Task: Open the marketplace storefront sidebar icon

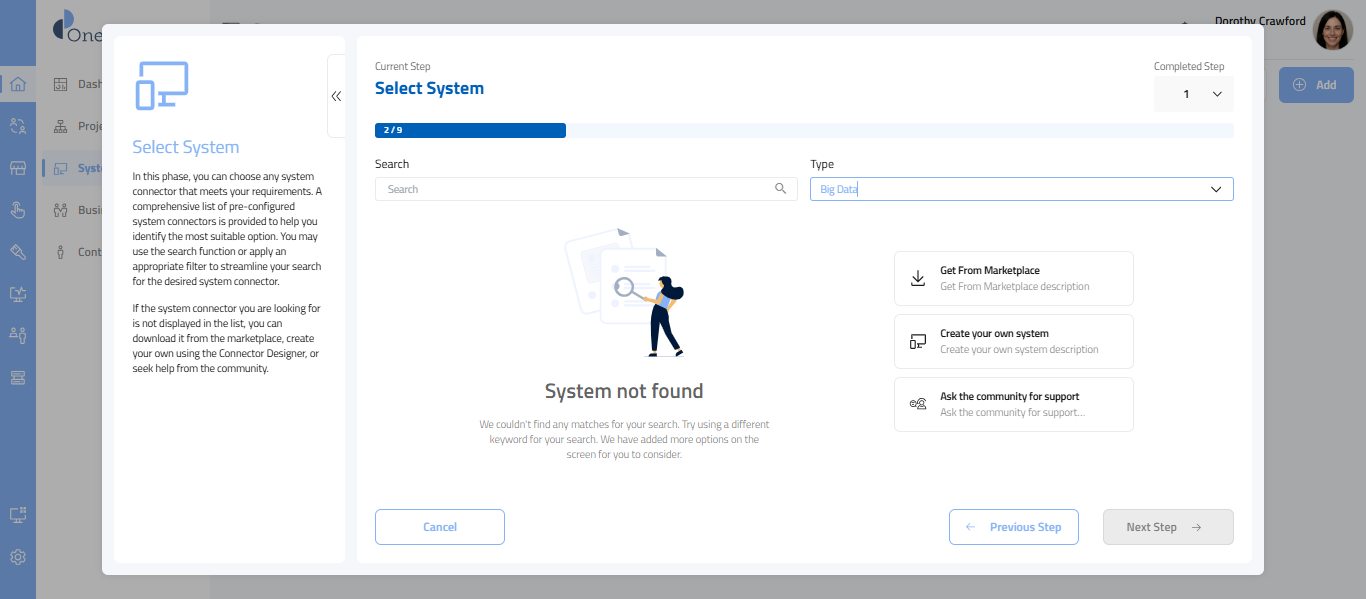Action: click(x=17, y=168)
